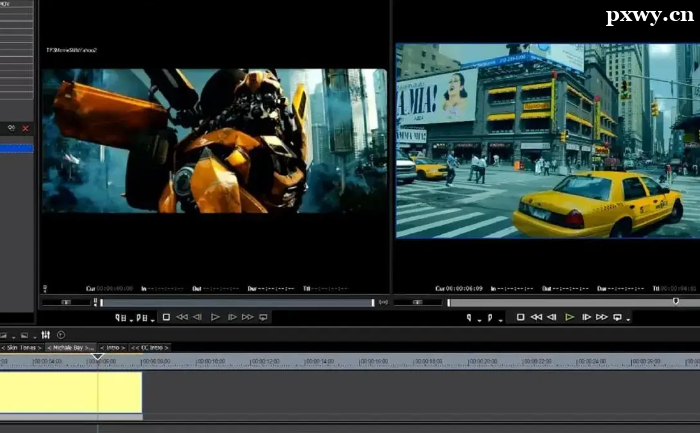The height and width of the screenshot is (433, 700).
Task: Fast forward the Player source clip
Action: (247, 317)
